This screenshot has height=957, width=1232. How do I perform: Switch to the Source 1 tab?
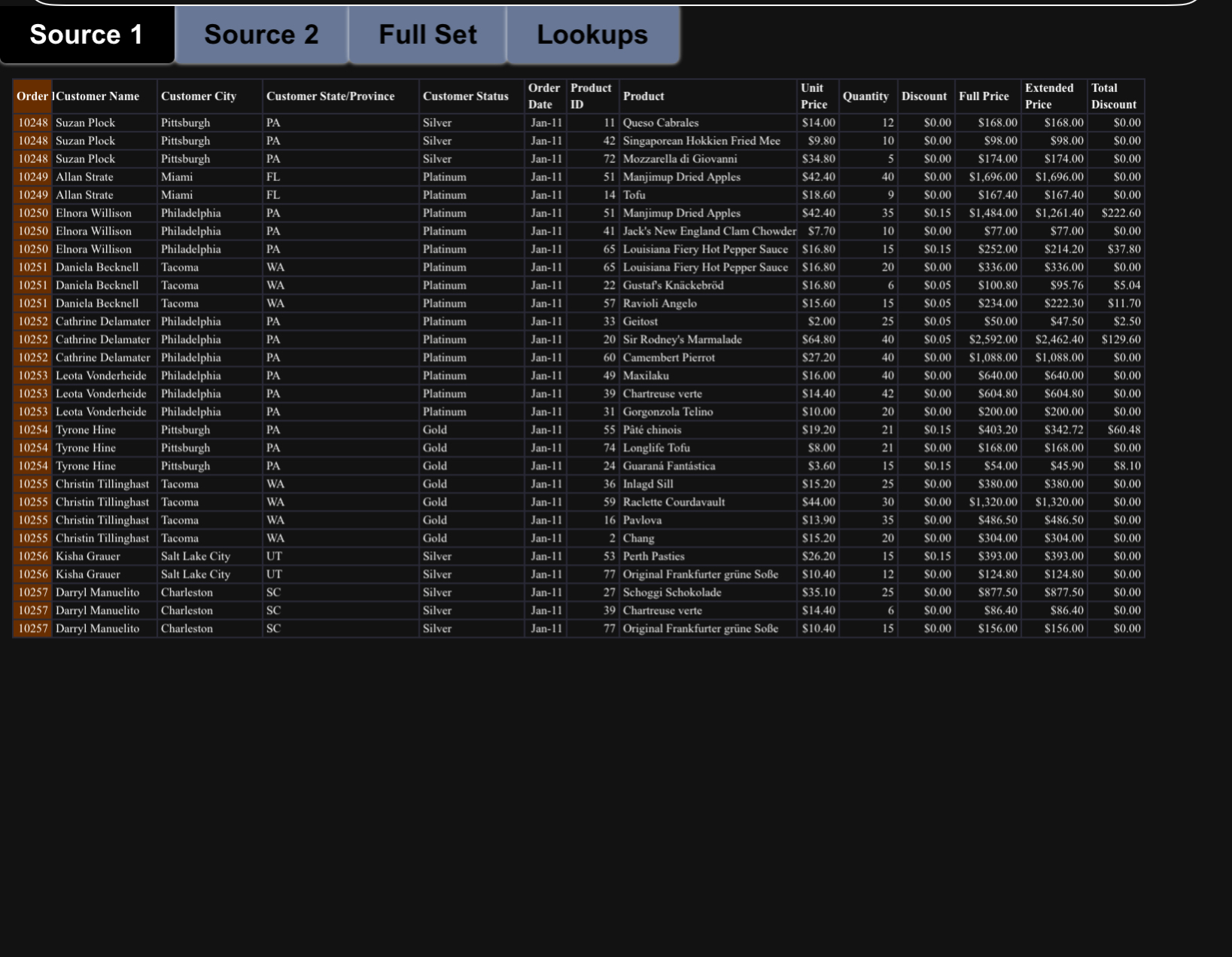87,35
